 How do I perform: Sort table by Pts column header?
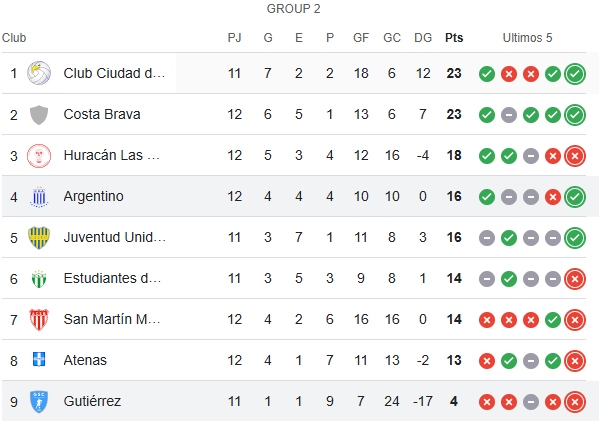[454, 38]
